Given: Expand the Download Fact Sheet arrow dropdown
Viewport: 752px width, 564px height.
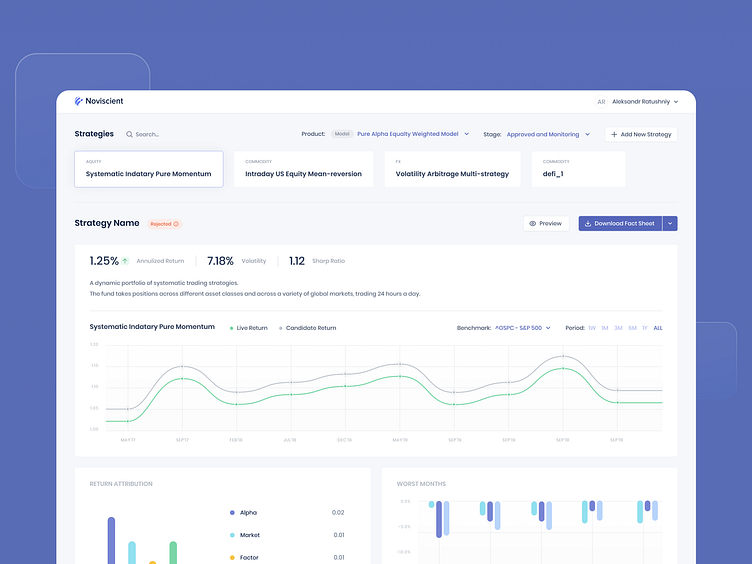Looking at the screenshot, I should click(x=670, y=223).
